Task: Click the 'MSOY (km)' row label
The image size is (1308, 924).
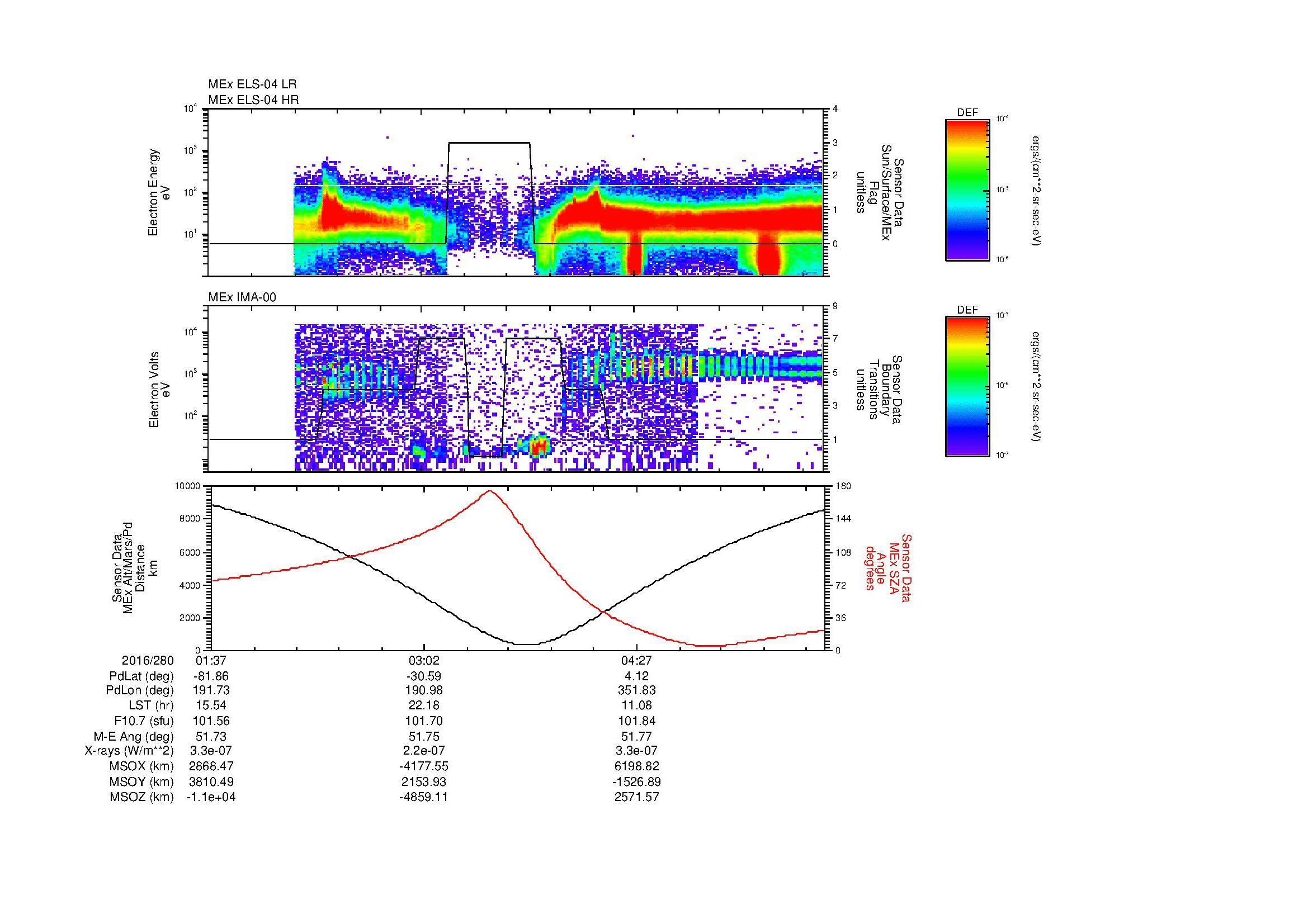Action: 142,781
